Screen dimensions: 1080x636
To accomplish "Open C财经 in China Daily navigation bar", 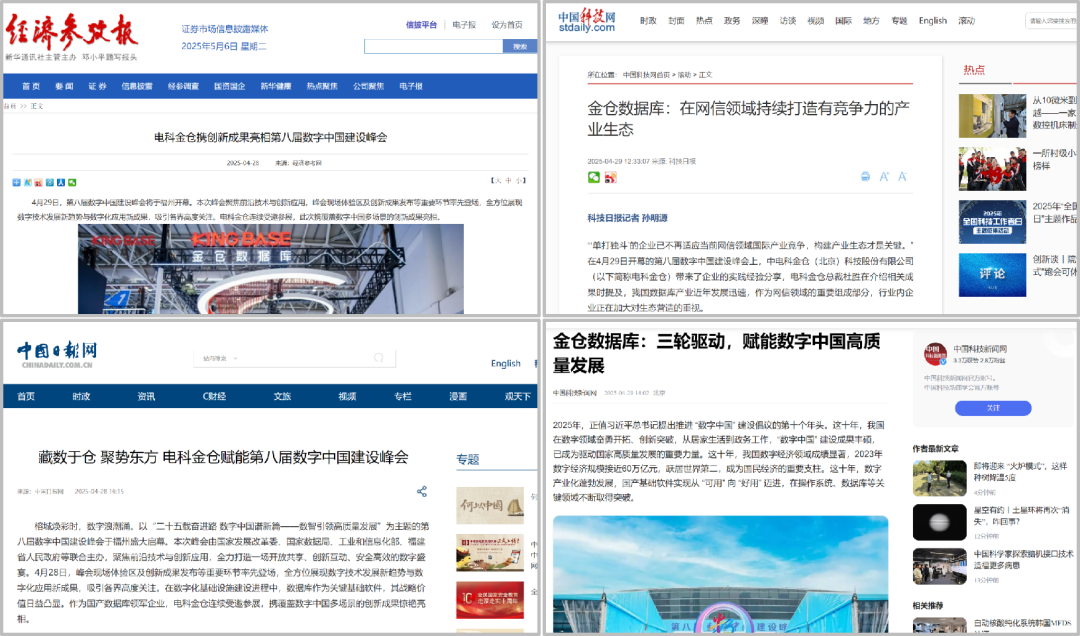I will click(x=214, y=396).
